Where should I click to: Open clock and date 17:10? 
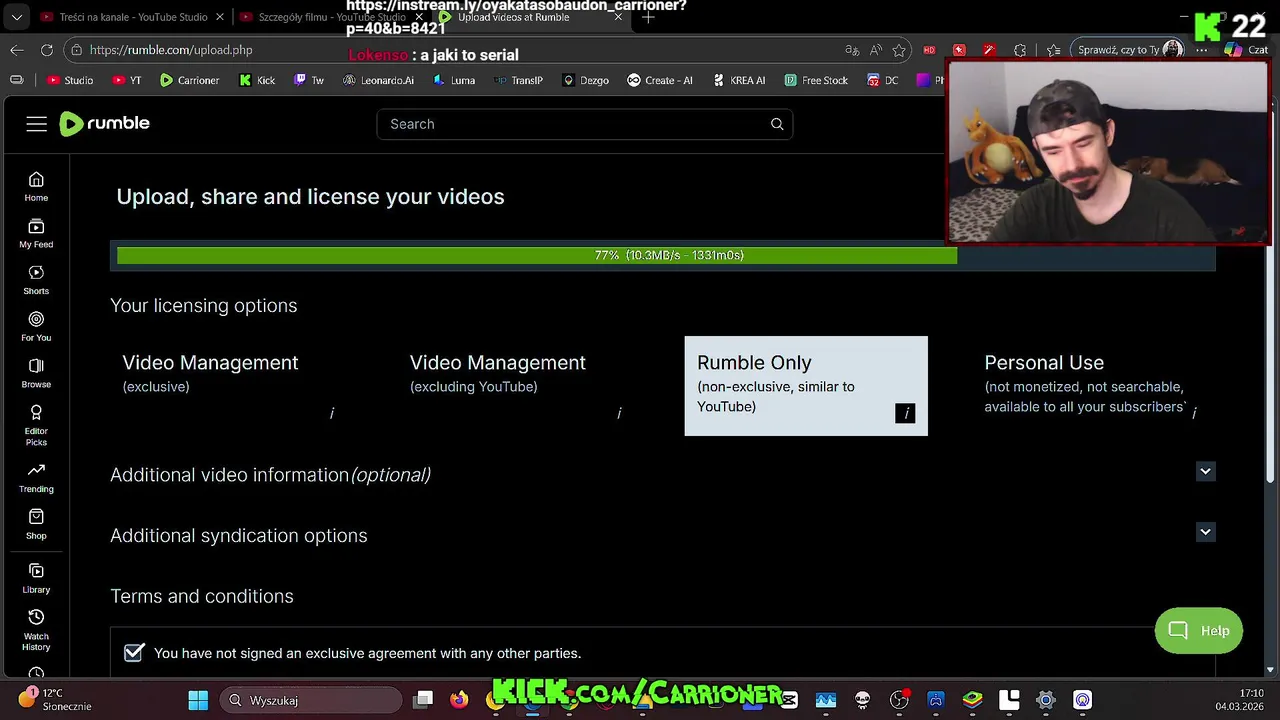(x=1240, y=699)
